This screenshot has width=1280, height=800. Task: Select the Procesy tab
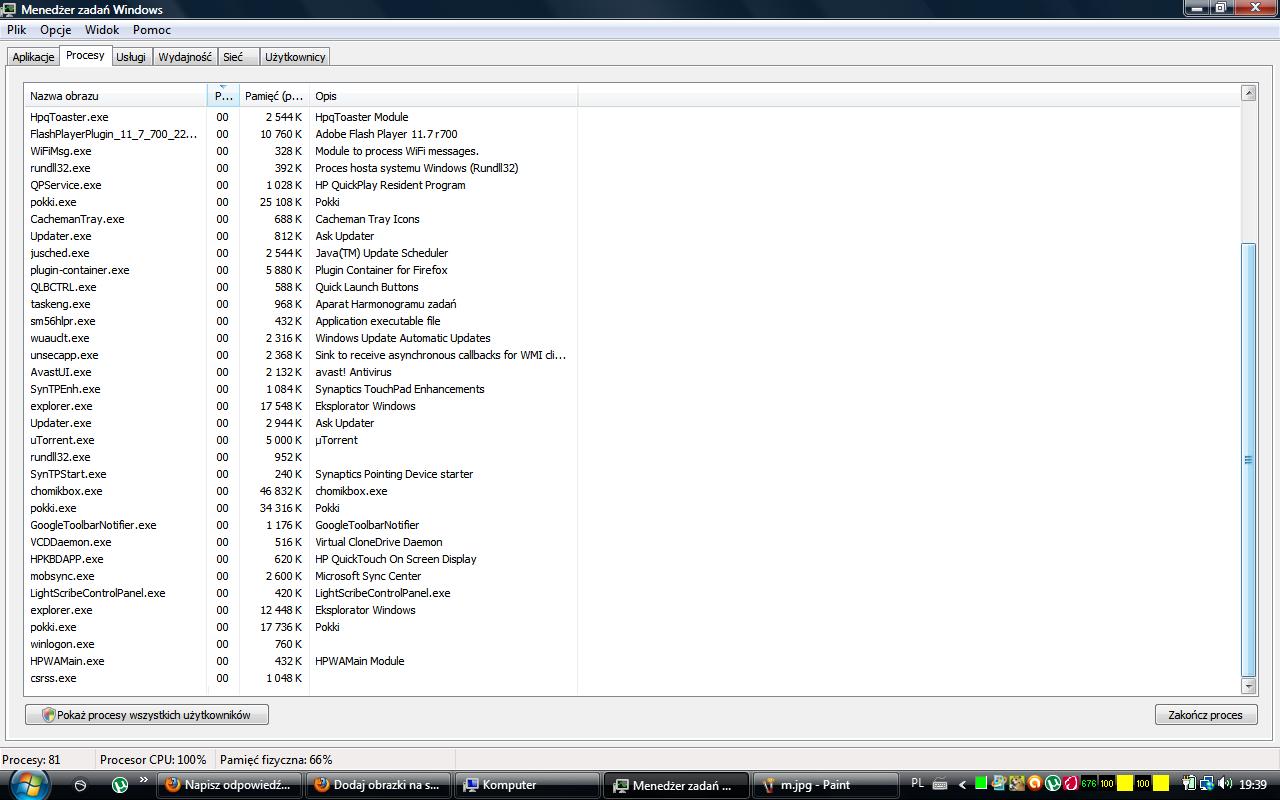[x=85, y=55]
